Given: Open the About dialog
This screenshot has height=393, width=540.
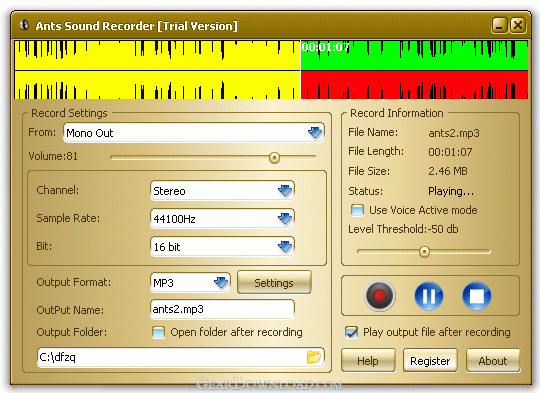Looking at the screenshot, I should (493, 361).
